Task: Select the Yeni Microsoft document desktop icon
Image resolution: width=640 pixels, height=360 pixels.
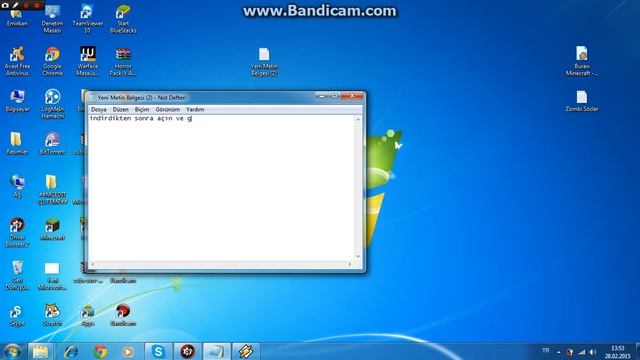Action: tap(52, 276)
